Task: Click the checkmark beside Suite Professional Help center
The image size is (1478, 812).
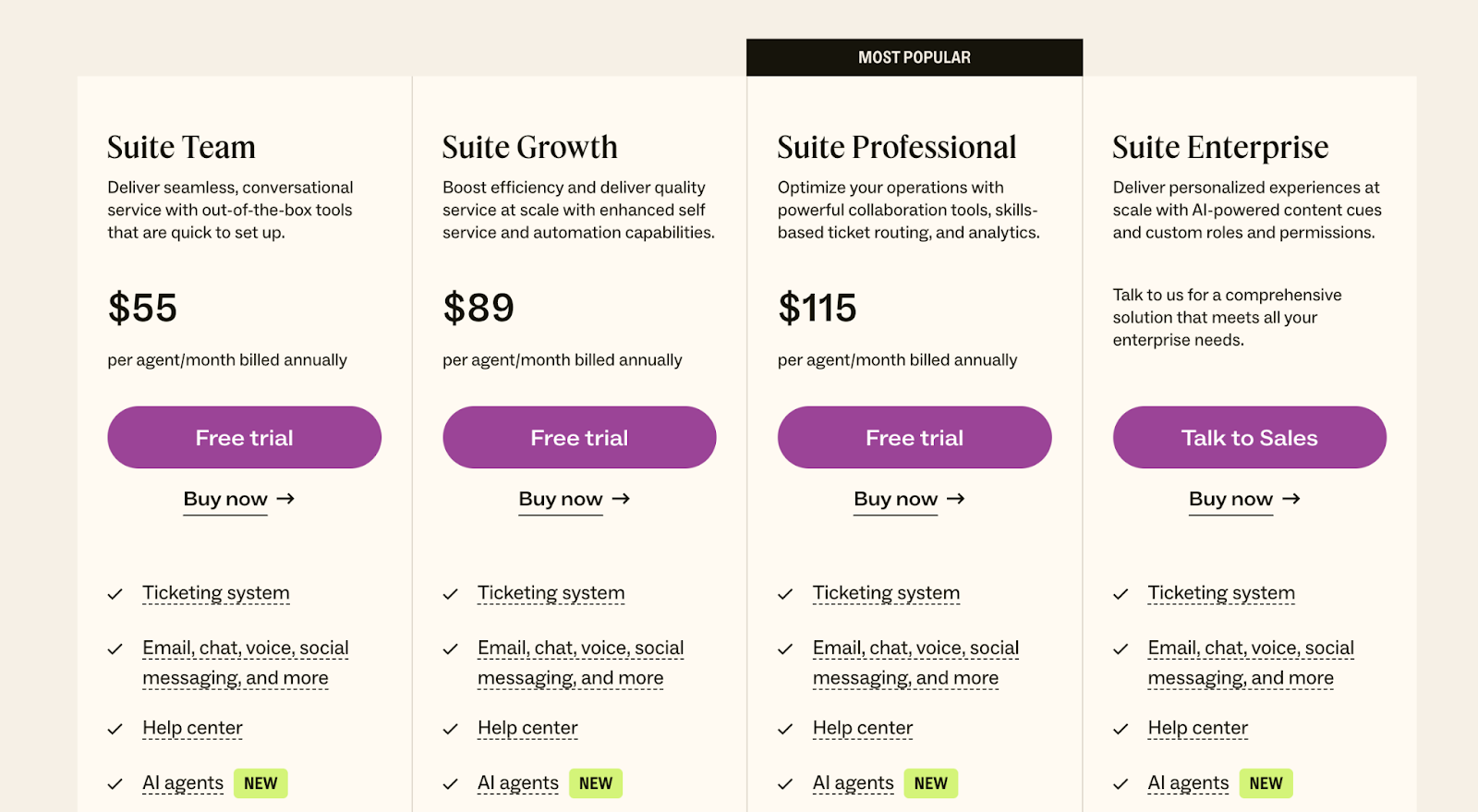Action: (x=785, y=729)
